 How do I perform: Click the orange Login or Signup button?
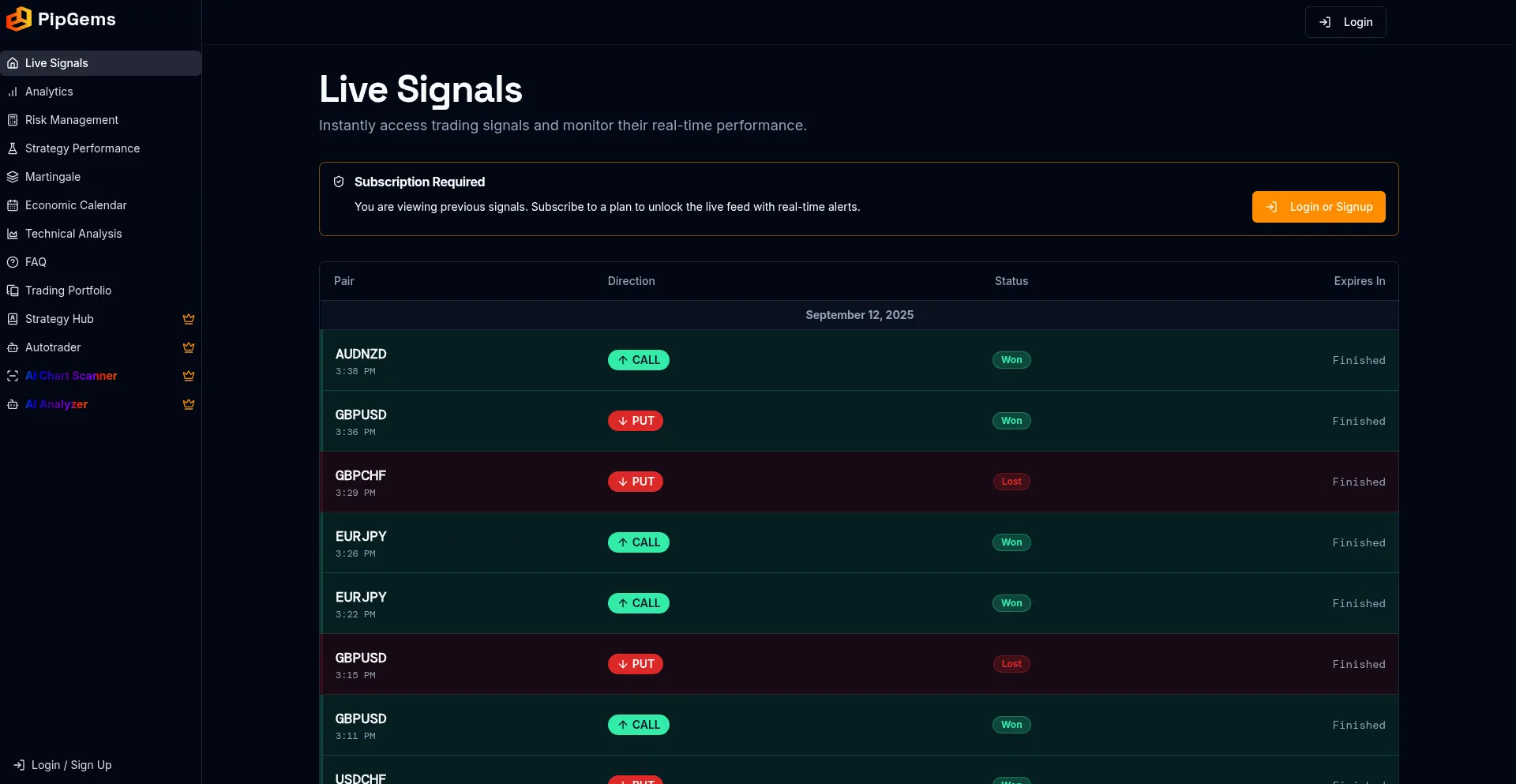pos(1319,207)
